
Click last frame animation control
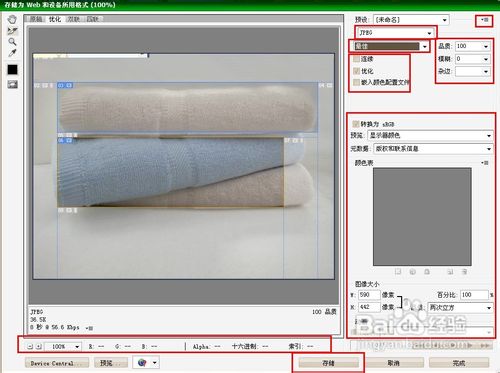486,345
